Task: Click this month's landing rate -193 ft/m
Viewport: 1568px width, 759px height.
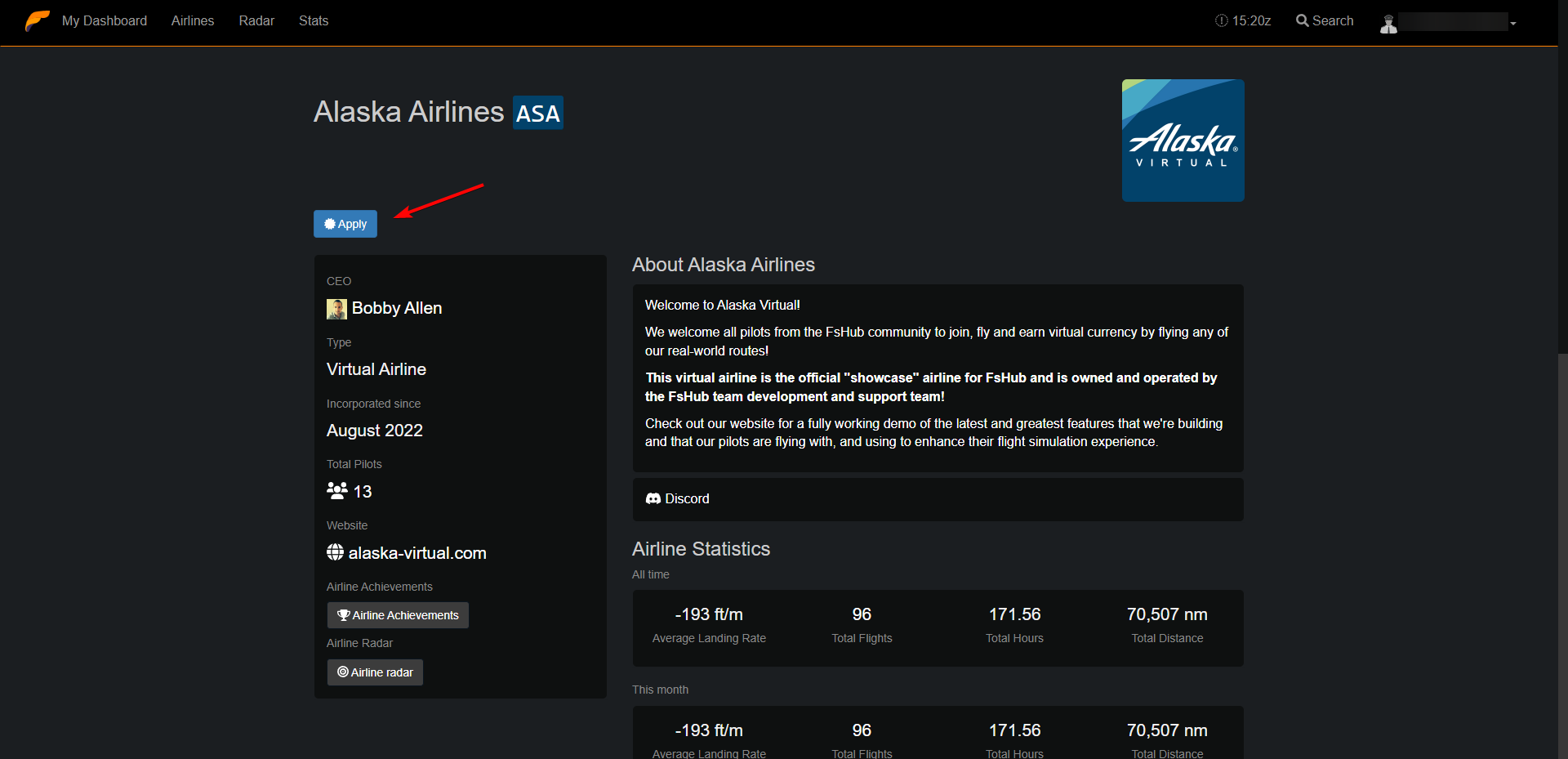Action: (x=709, y=730)
